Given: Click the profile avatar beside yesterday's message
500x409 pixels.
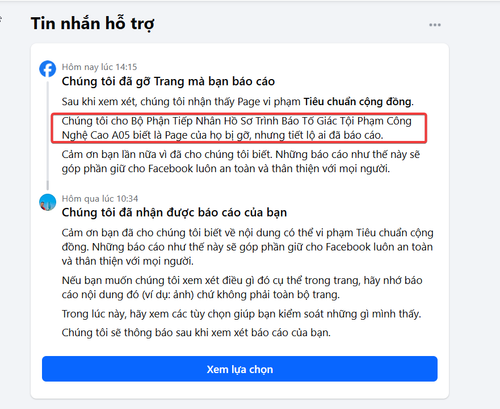Looking at the screenshot, I should (x=48, y=202).
